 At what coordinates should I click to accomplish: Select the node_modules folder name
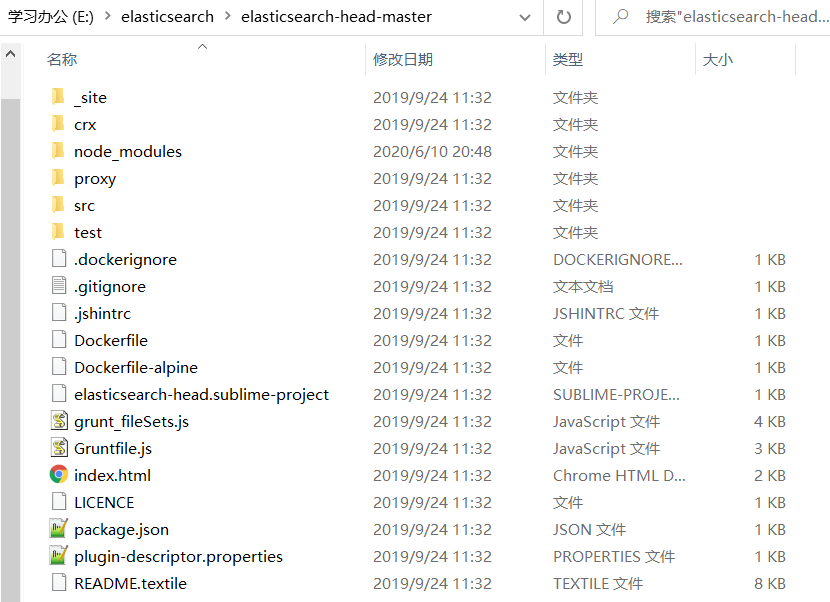point(128,151)
